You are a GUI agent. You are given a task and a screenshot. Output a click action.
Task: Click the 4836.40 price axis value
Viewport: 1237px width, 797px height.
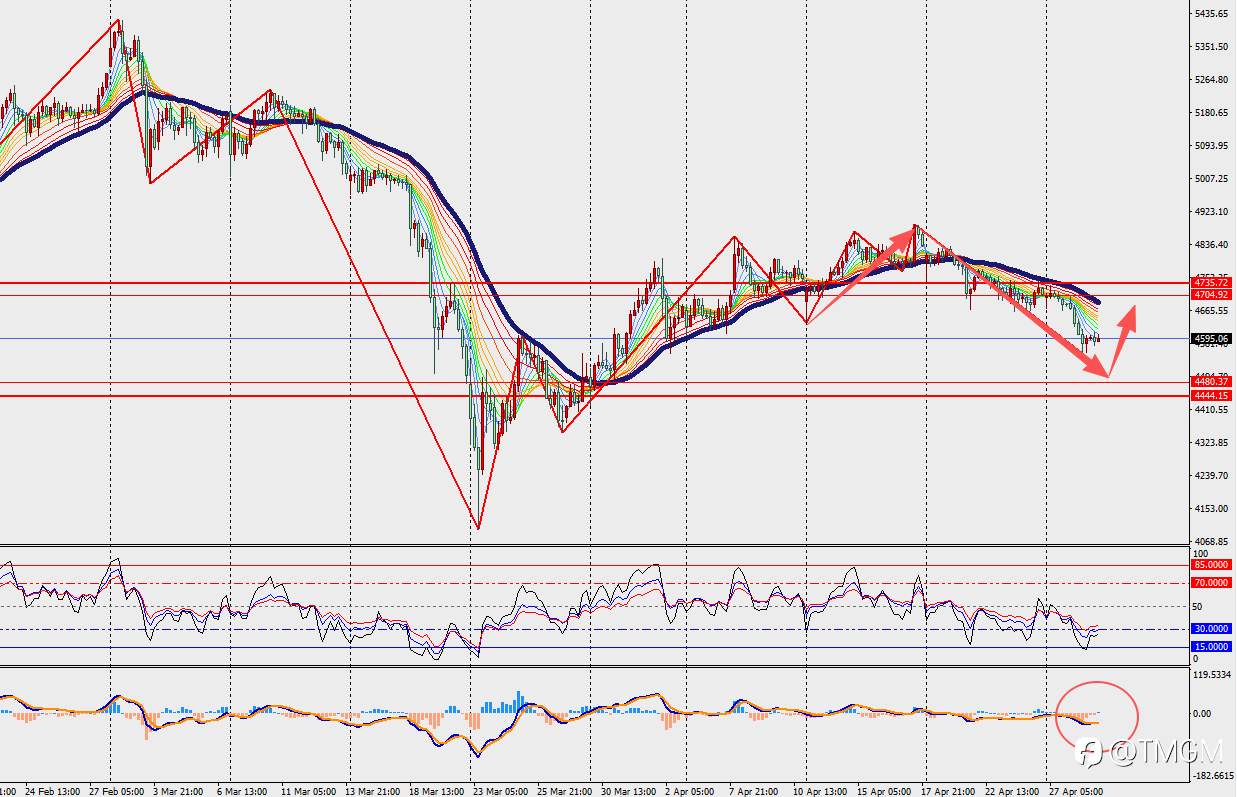click(x=1211, y=245)
